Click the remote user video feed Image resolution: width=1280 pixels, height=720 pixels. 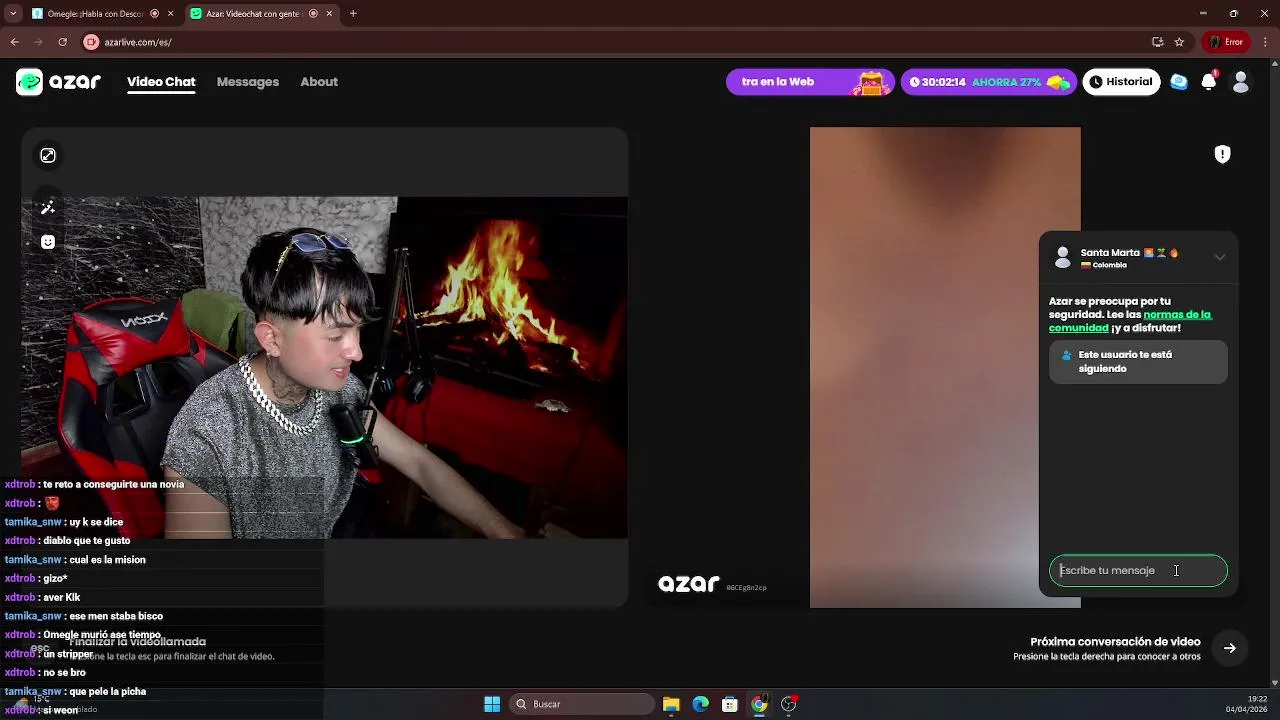[945, 367]
